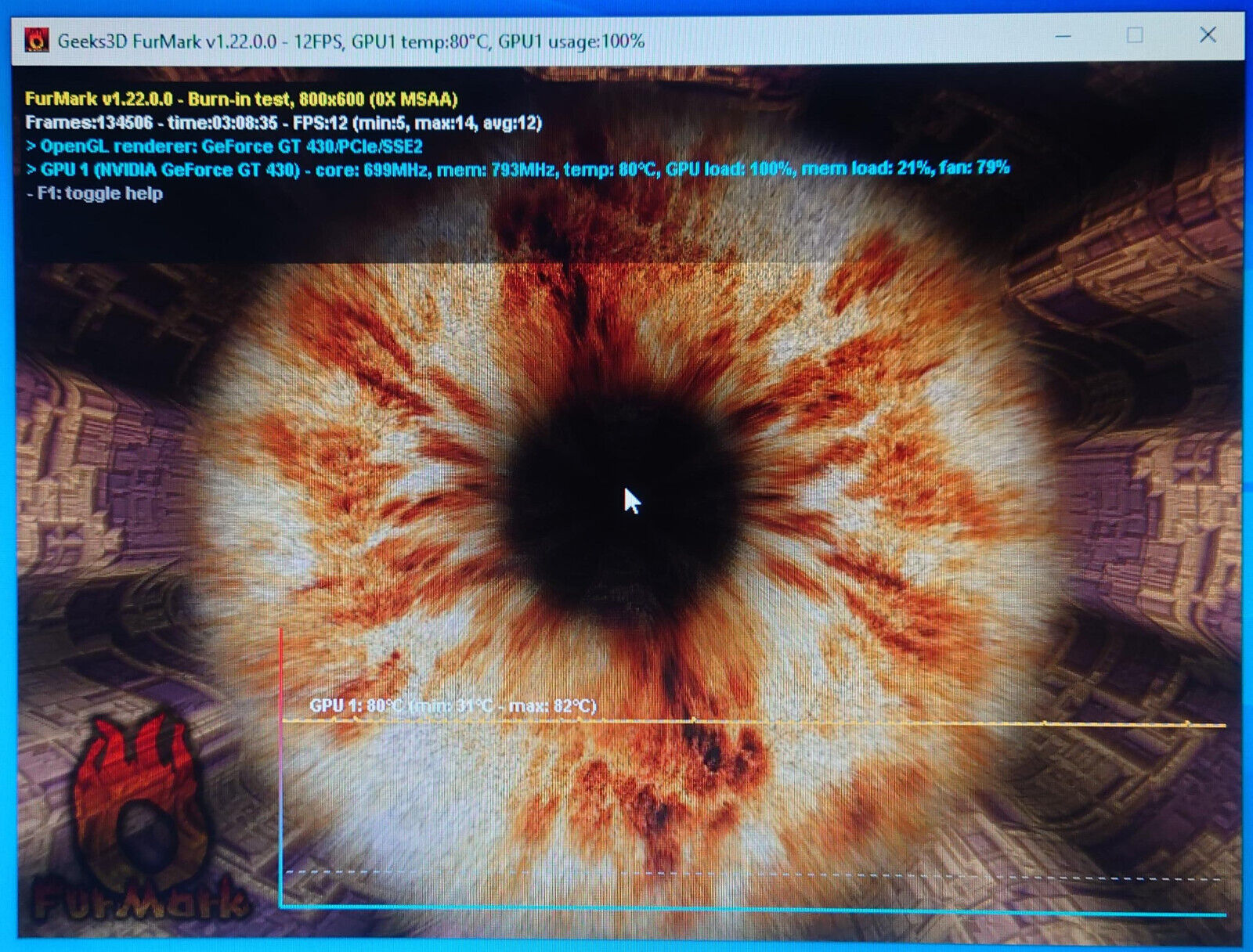Click the 'OpenGL renderer: GeForce GT 430' line
Image resolution: width=1253 pixels, height=952 pixels.
tap(224, 146)
